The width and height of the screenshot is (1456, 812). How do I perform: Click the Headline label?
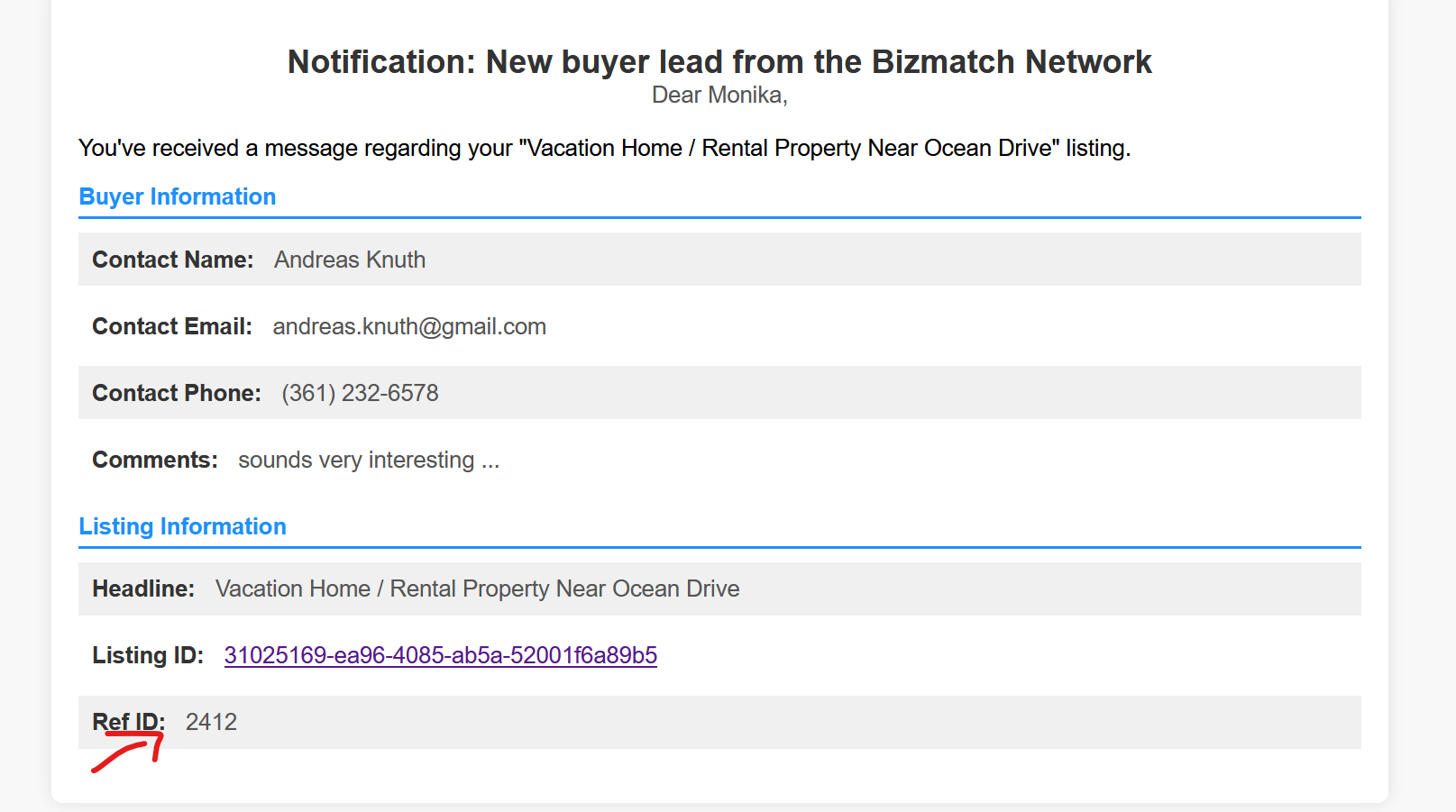[x=142, y=588]
